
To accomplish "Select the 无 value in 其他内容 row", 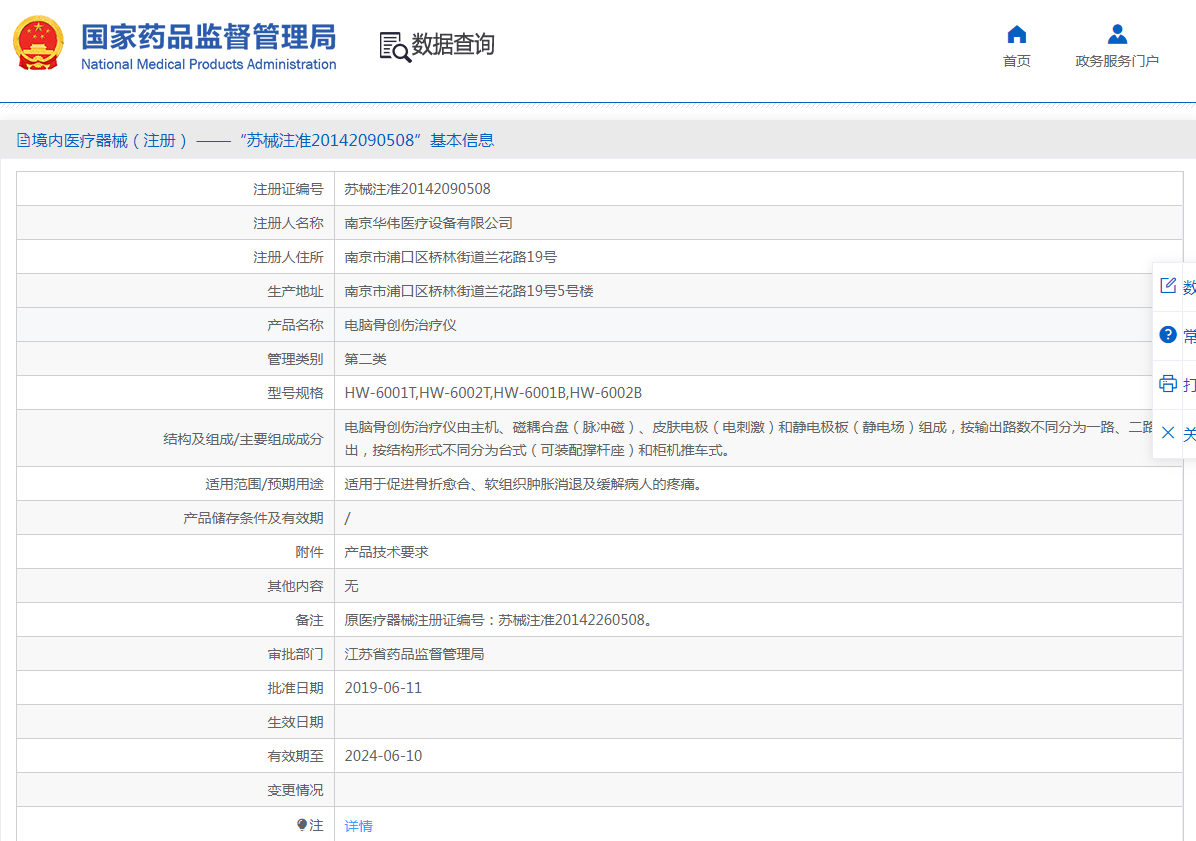I will point(351,586).
